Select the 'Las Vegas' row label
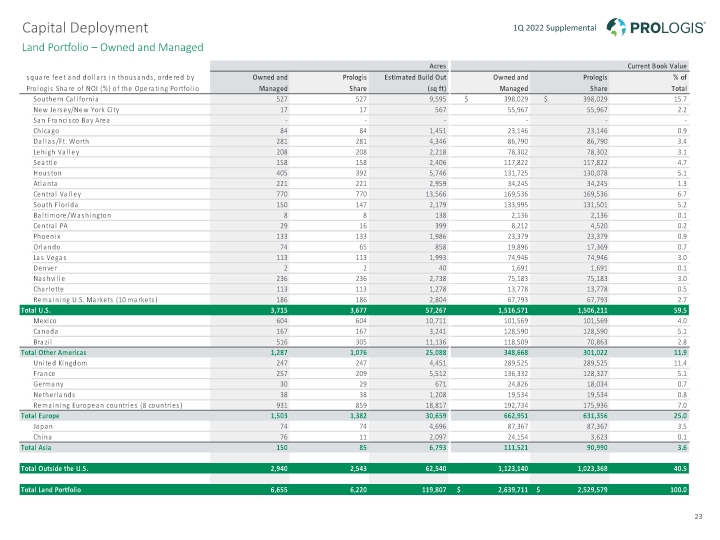 (50, 258)
